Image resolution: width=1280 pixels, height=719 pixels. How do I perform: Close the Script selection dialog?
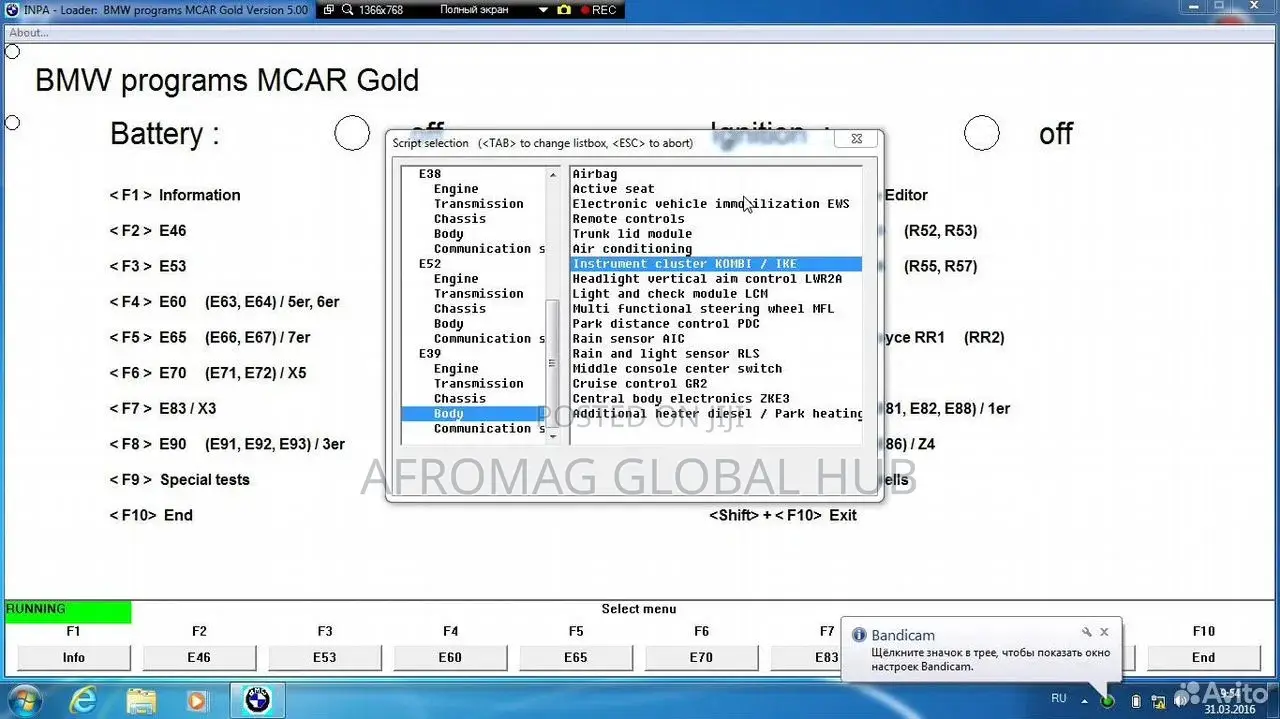click(856, 140)
